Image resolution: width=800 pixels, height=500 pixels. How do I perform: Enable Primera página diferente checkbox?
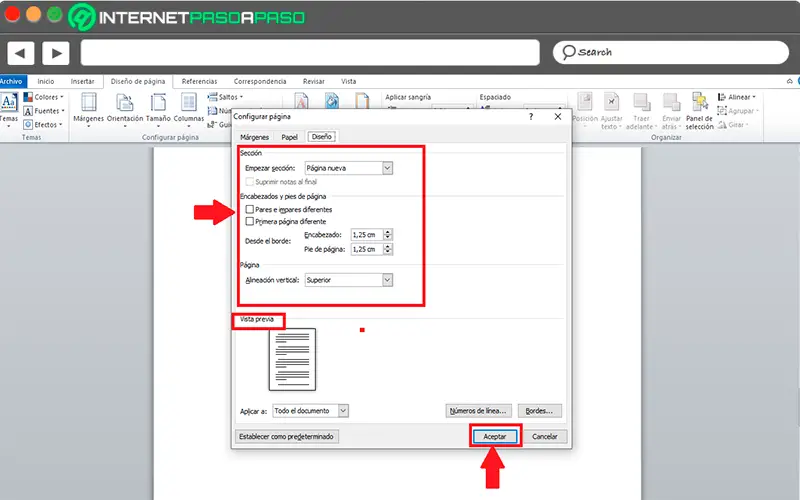(x=249, y=221)
